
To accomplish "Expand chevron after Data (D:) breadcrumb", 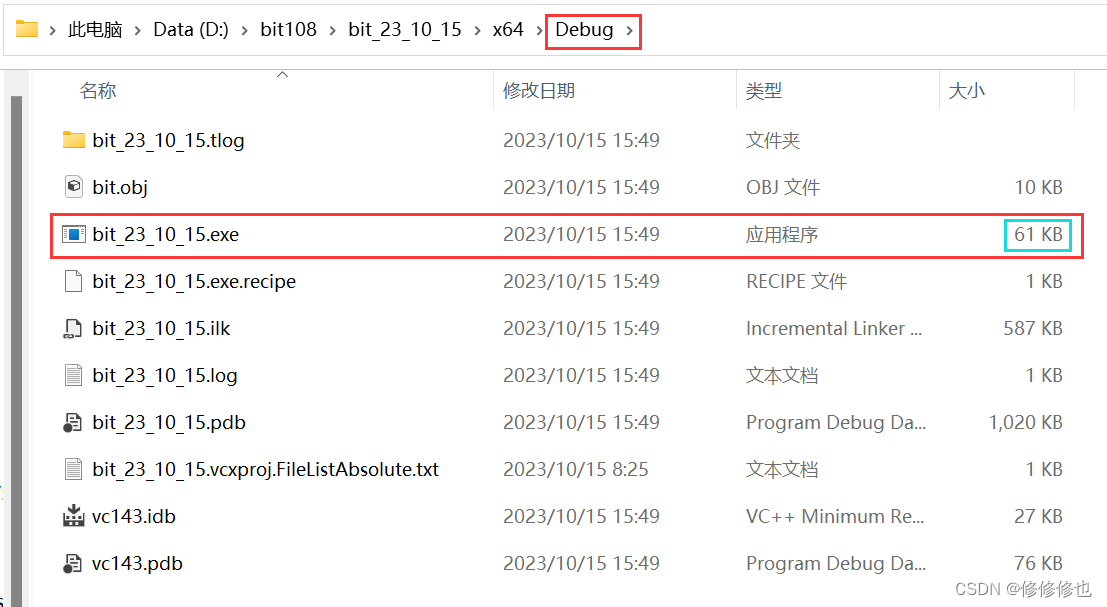I will coord(244,30).
